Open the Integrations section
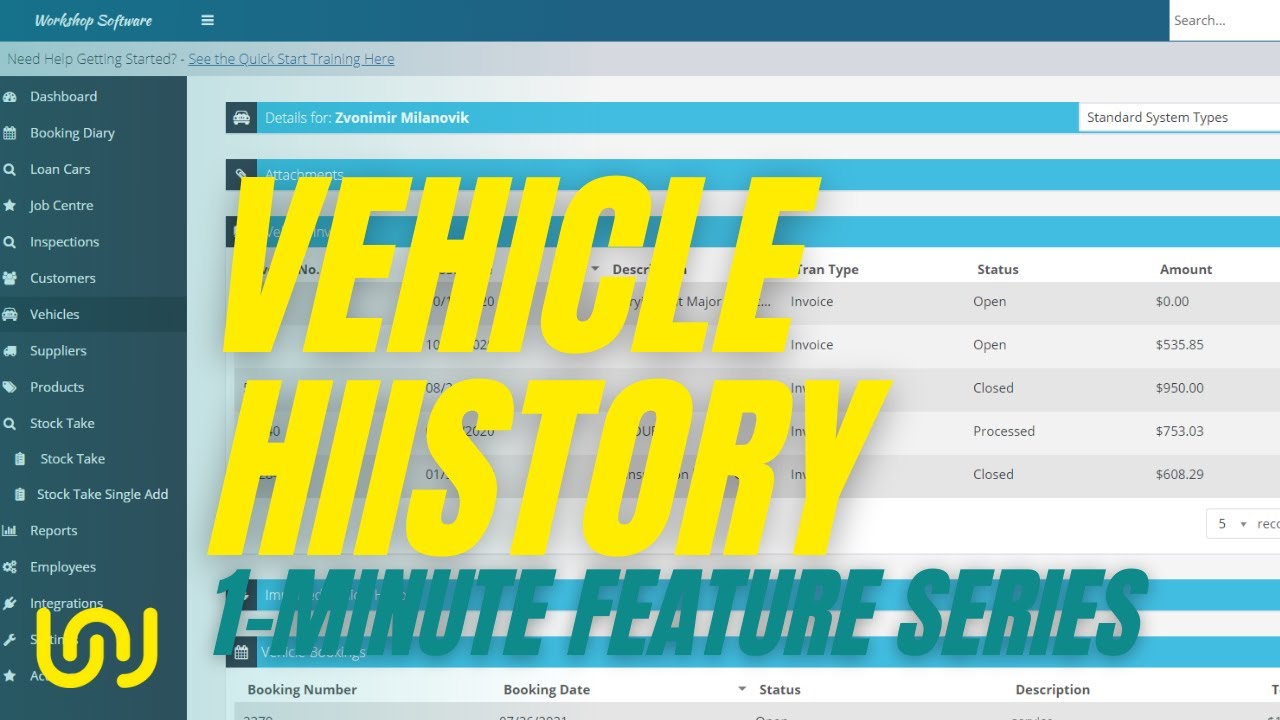 66,603
